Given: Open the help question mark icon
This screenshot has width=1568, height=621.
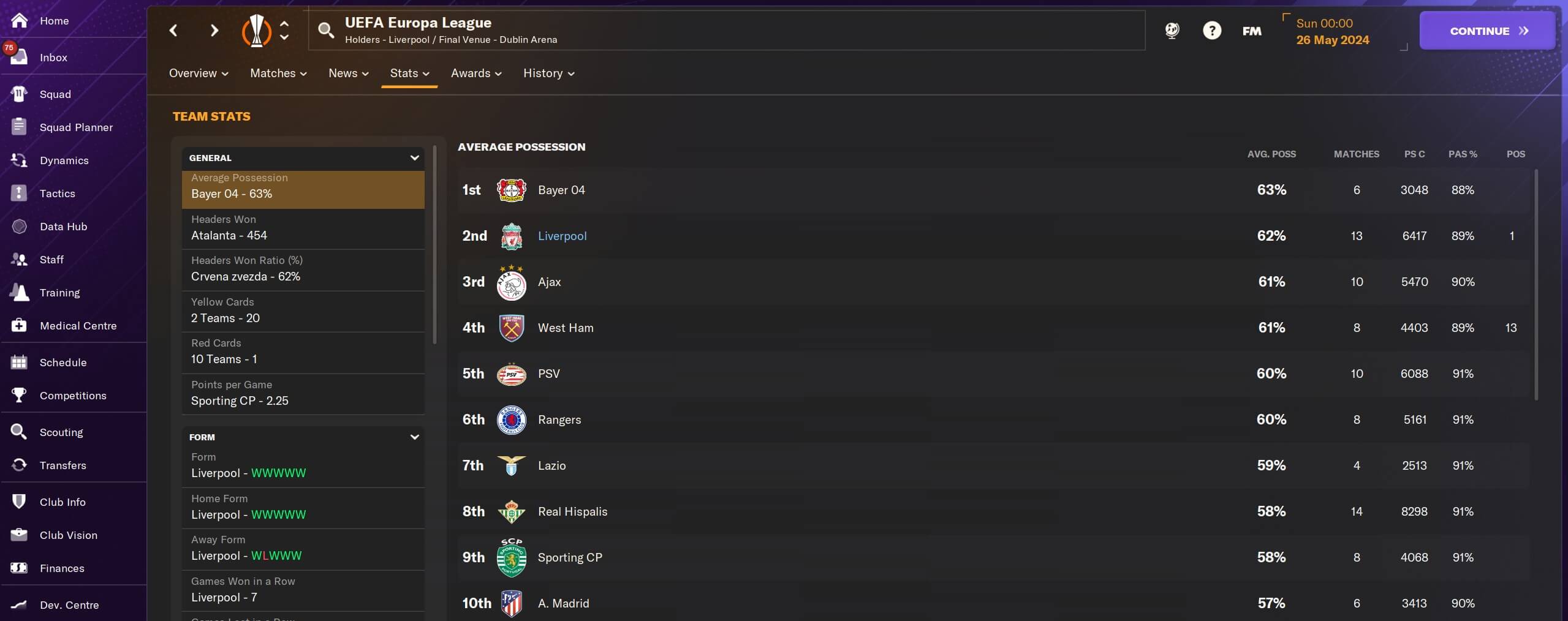Looking at the screenshot, I should pos(1211,31).
